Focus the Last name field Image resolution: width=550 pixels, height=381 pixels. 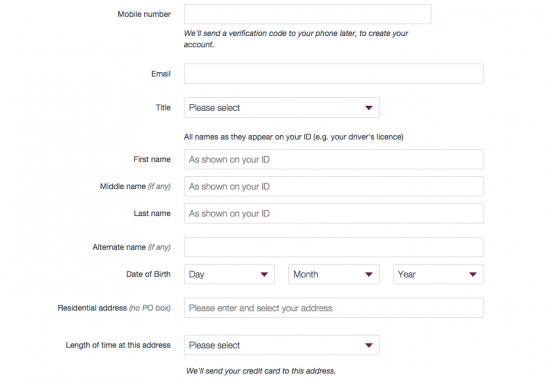(334, 214)
